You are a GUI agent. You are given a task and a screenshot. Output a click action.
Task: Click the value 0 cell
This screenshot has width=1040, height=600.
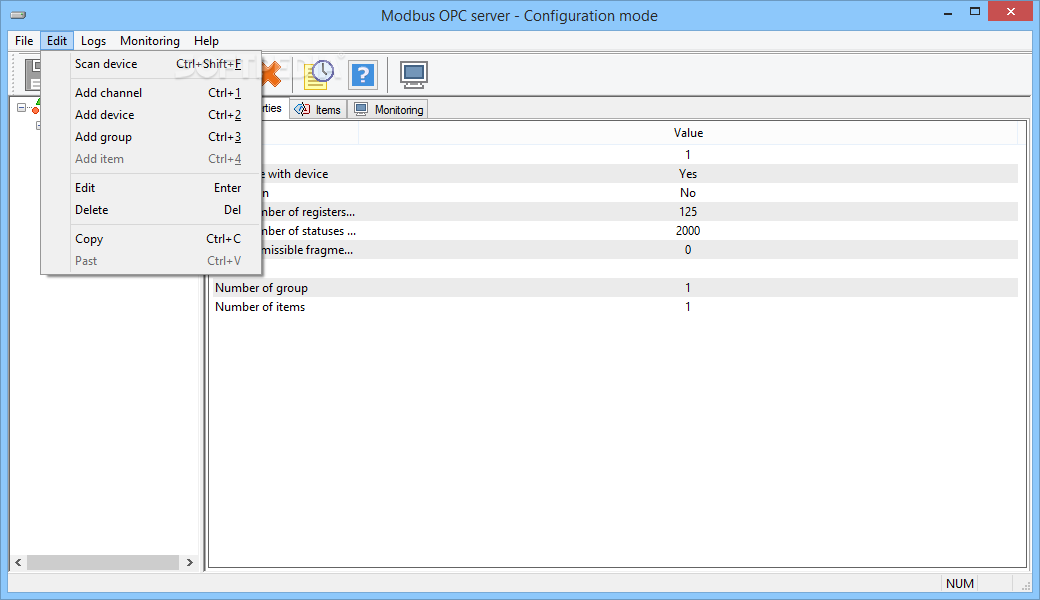pos(688,250)
